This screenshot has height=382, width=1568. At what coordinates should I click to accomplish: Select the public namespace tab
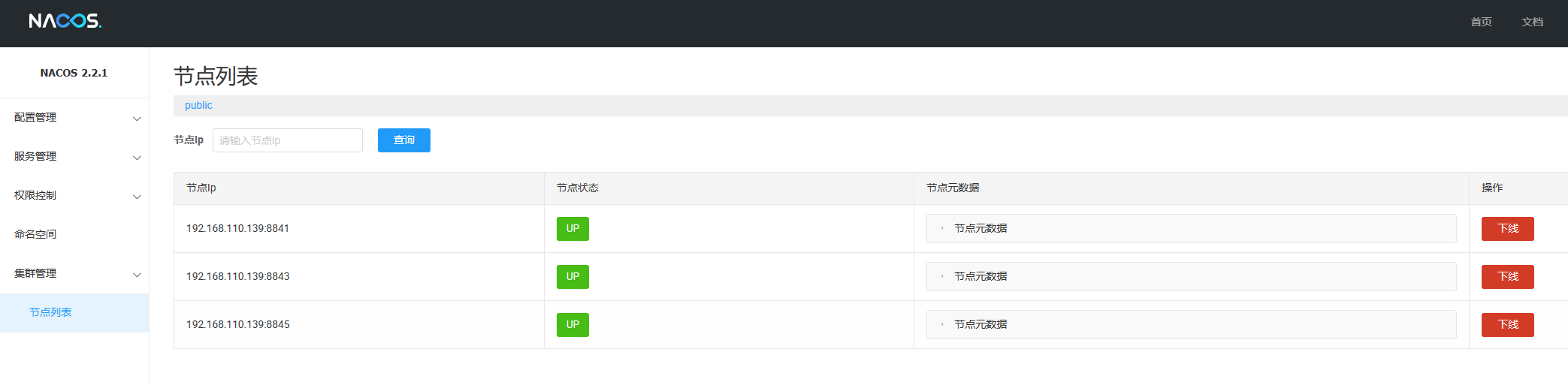point(198,106)
